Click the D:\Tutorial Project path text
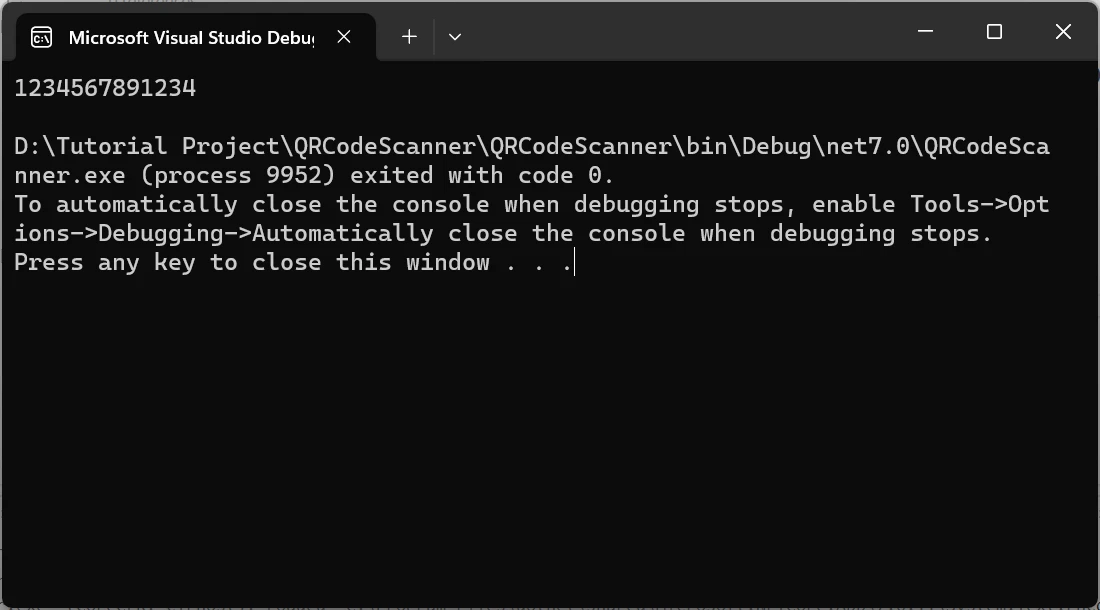 [147, 147]
